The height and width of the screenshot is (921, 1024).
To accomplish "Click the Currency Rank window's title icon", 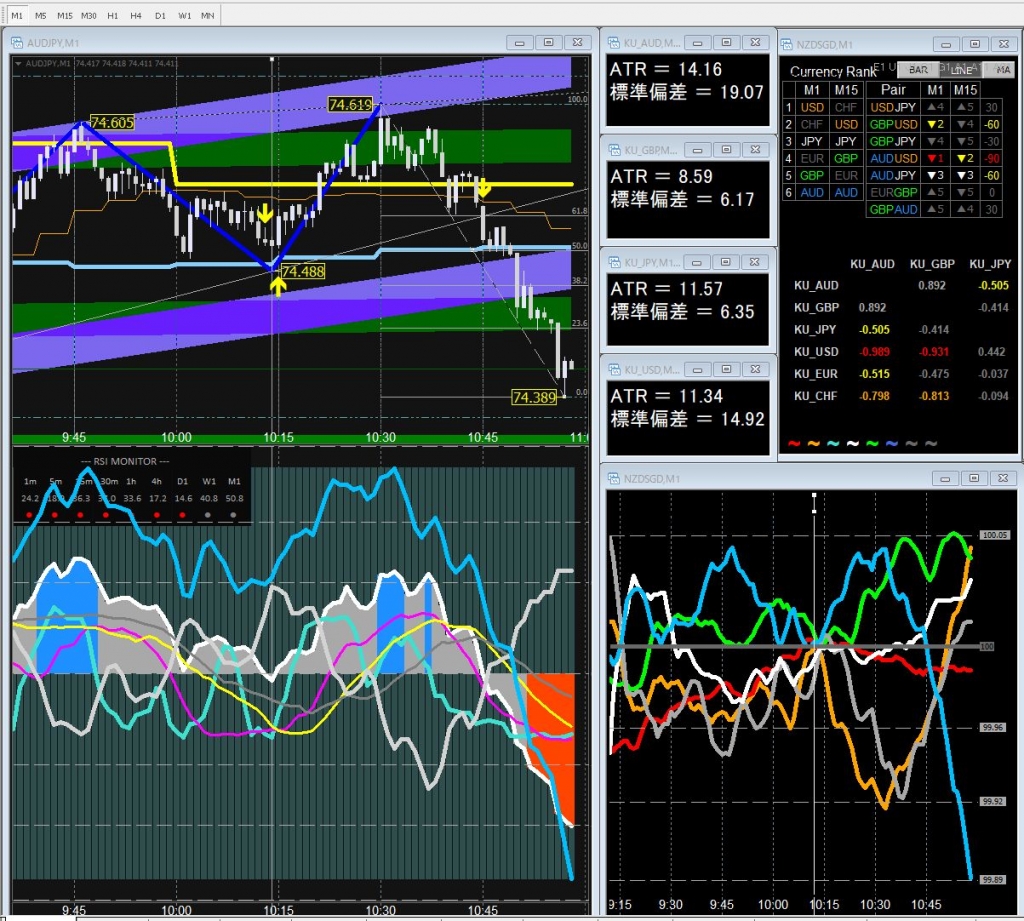I will [x=785, y=44].
